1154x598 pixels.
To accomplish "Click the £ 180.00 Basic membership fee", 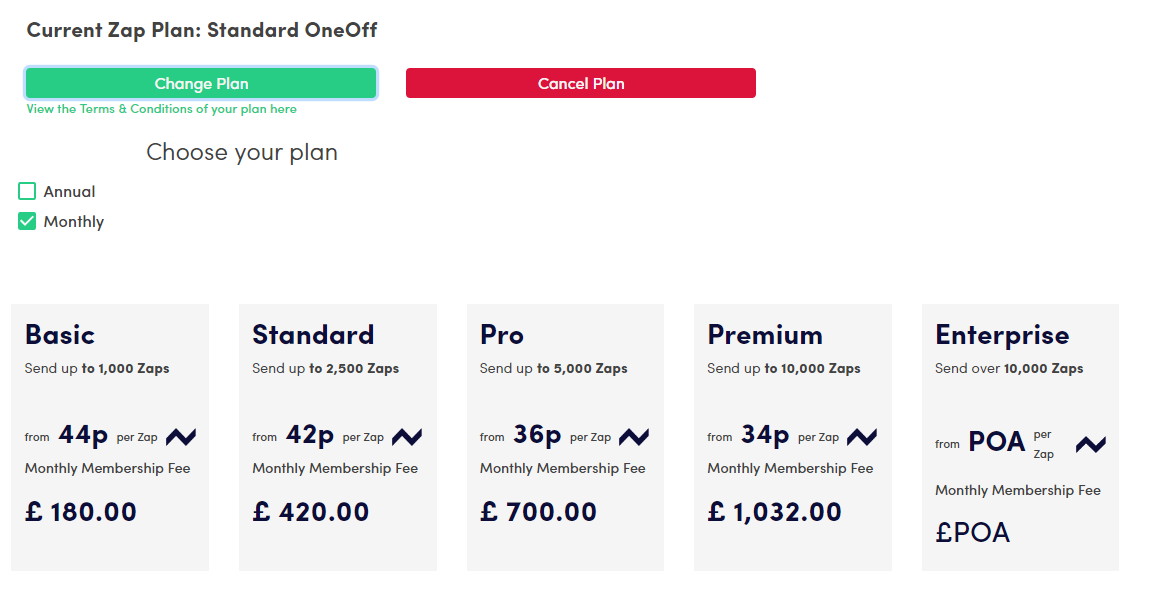I will pyautogui.click(x=81, y=512).
